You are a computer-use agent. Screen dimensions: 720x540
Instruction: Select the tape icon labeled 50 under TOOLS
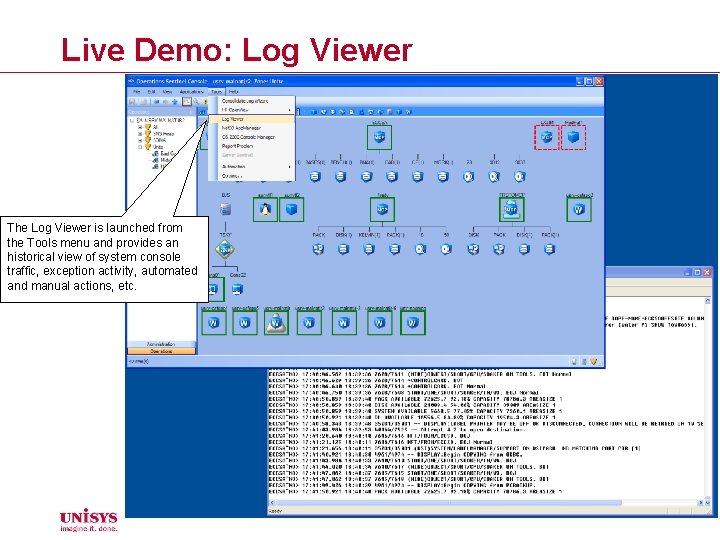click(x=446, y=249)
